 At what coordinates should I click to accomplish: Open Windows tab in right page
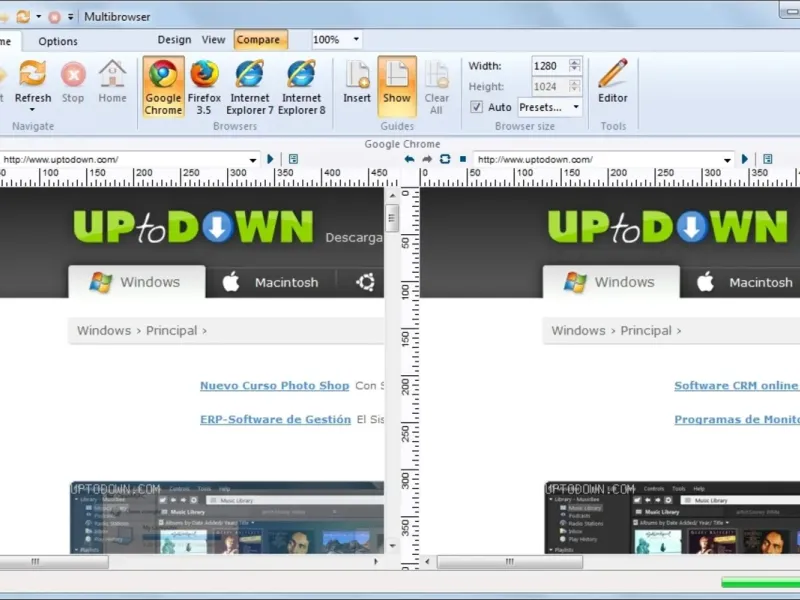(611, 282)
